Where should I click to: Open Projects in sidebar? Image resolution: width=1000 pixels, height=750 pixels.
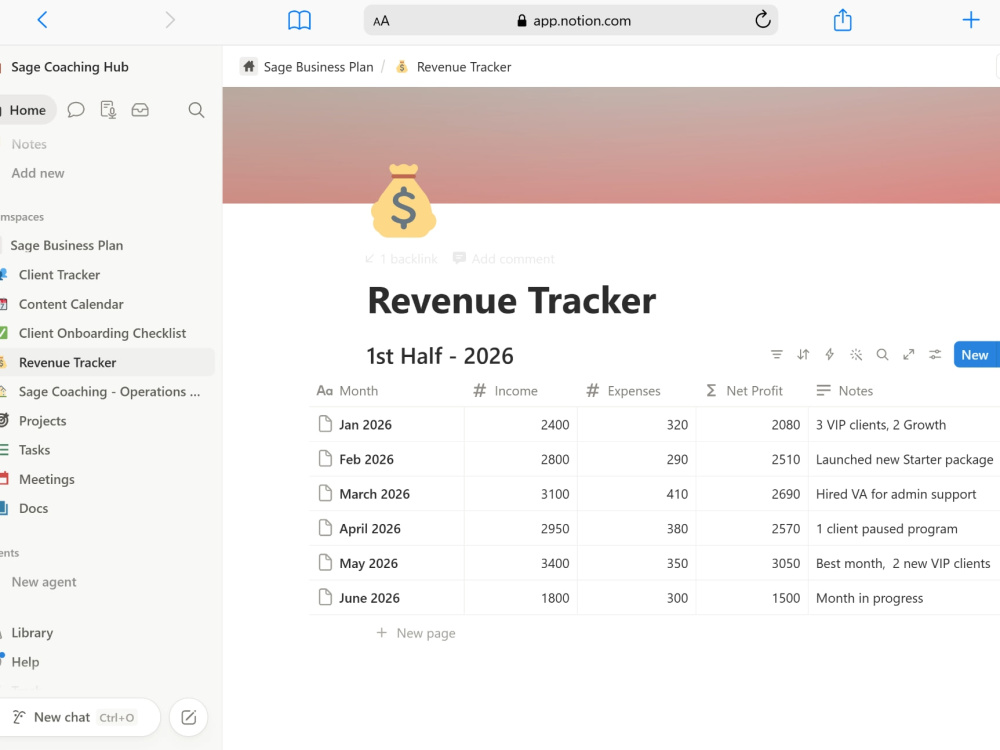coord(42,421)
